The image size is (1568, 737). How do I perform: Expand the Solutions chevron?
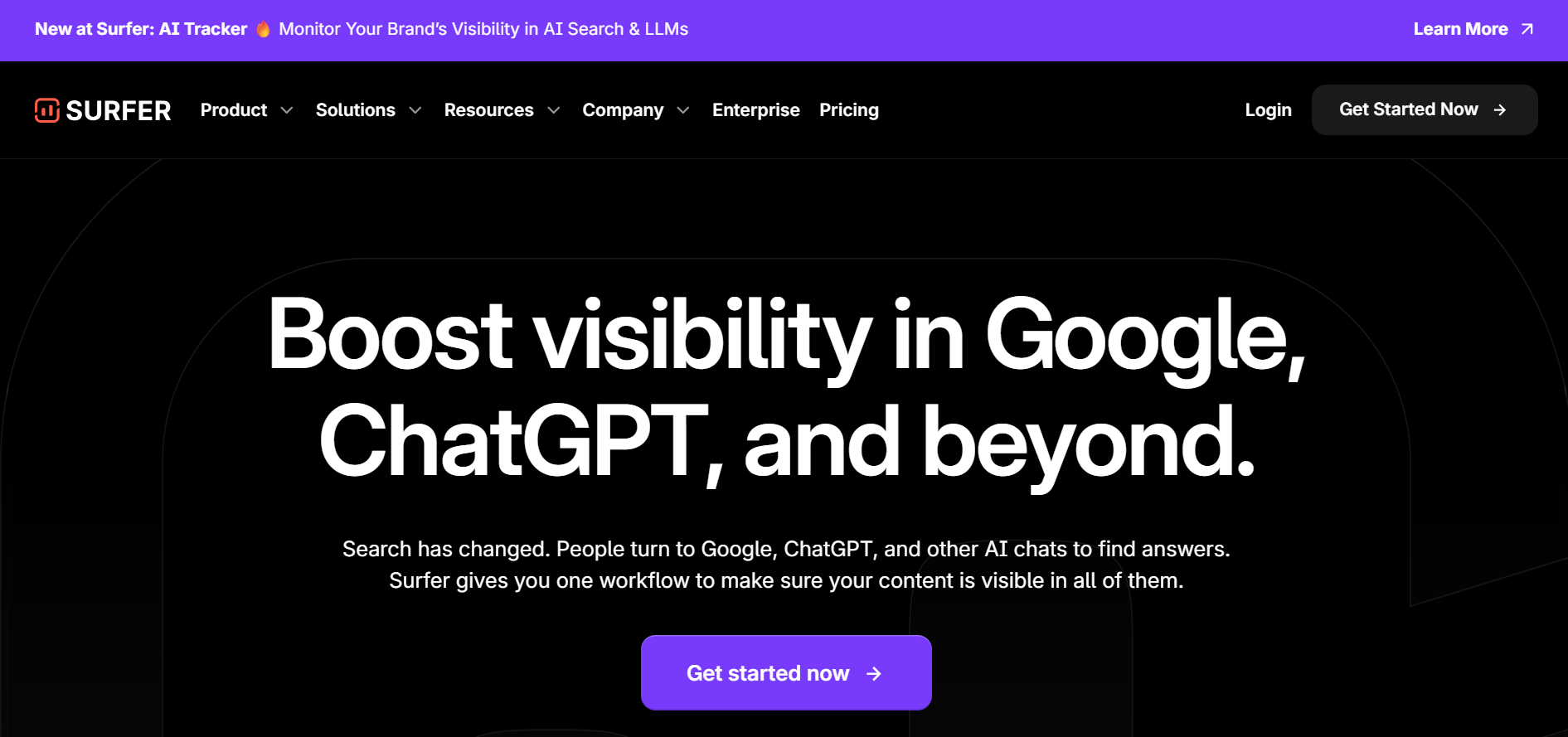pyautogui.click(x=415, y=110)
